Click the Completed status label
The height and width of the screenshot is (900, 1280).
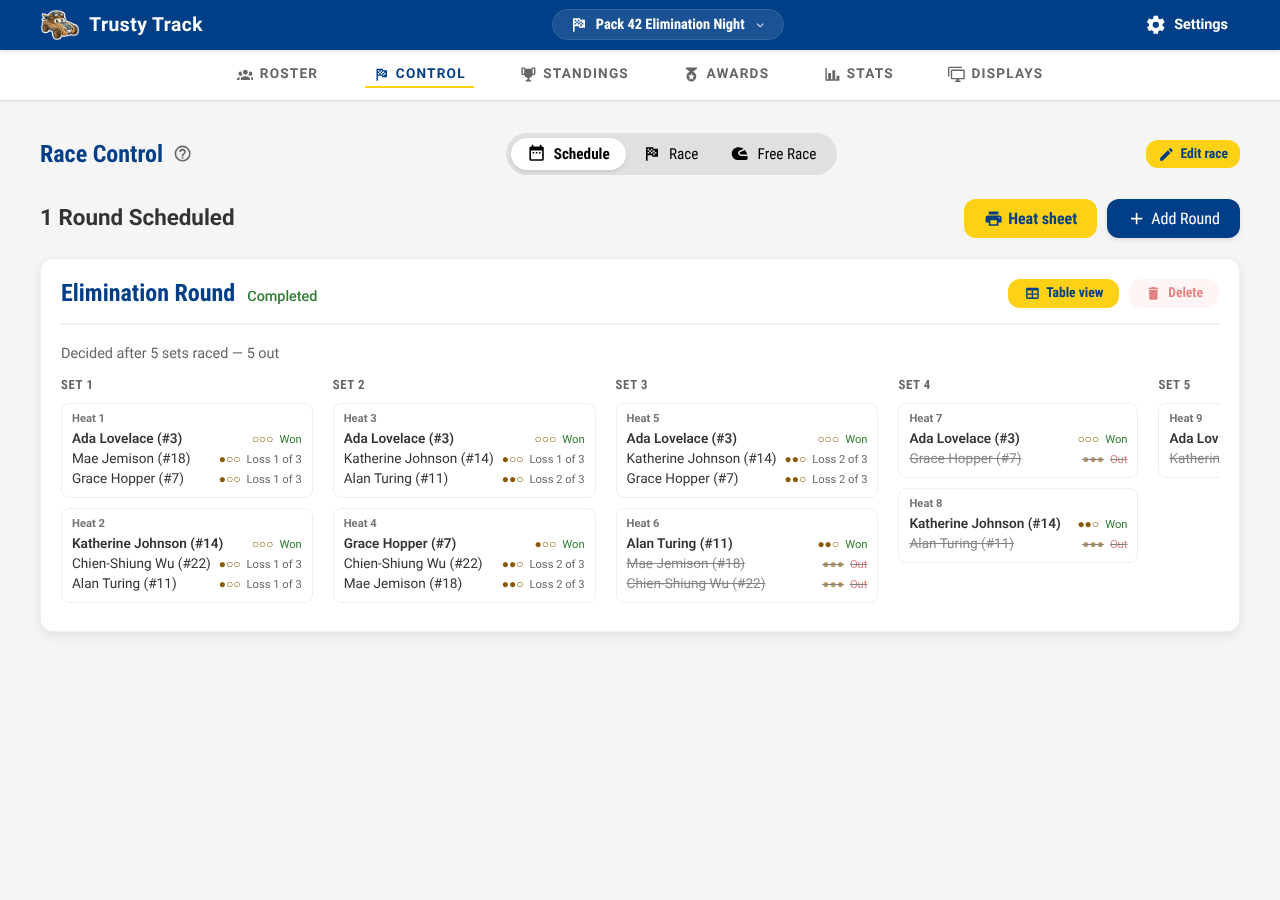[282, 296]
